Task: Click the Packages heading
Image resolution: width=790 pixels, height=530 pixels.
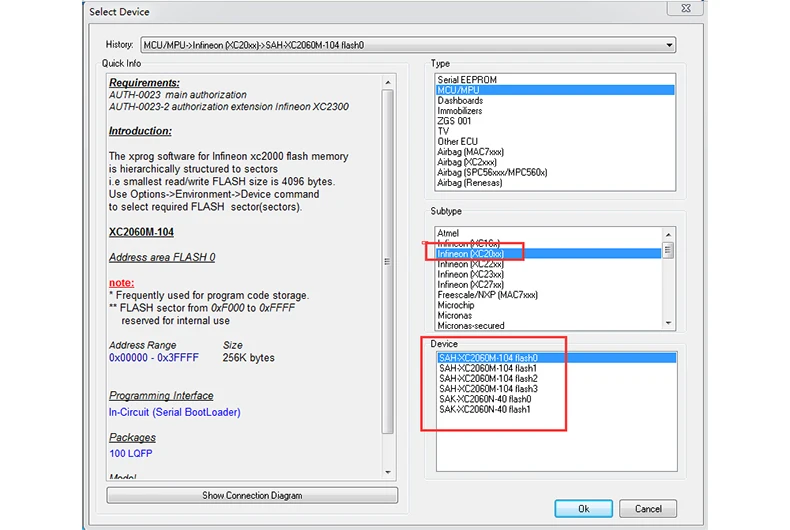Action: click(132, 437)
